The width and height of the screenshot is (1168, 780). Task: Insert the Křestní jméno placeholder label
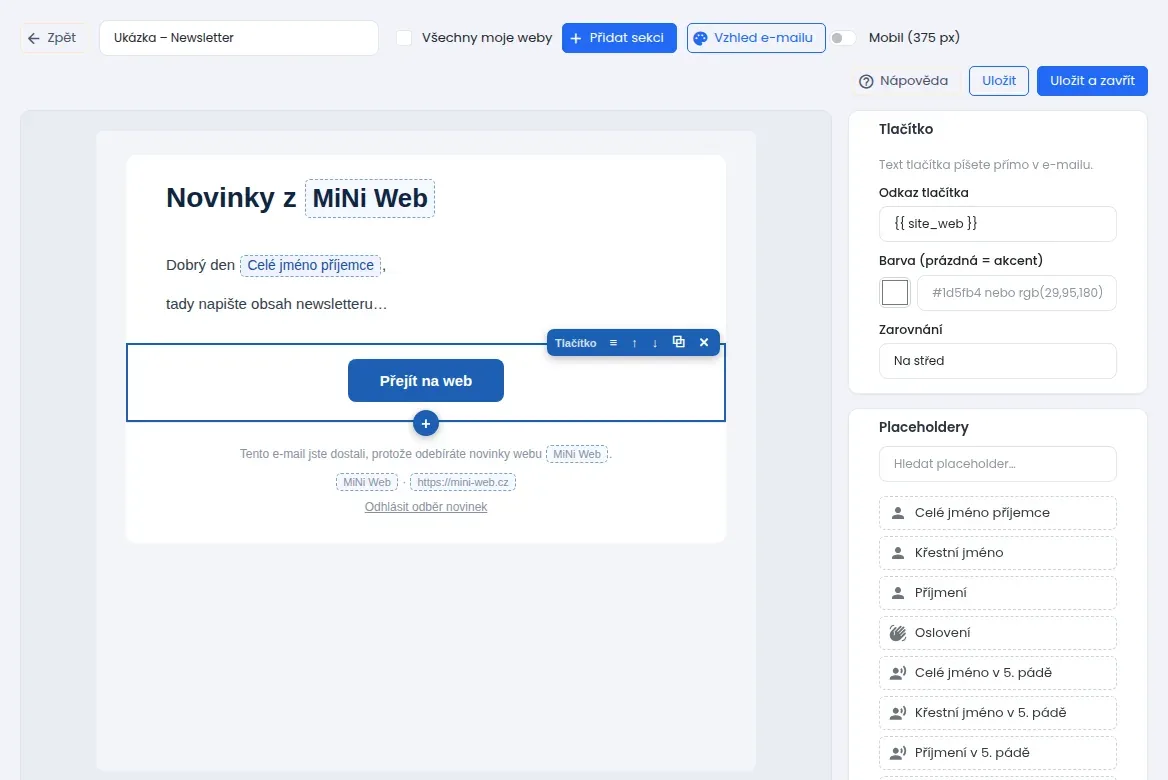point(959,553)
